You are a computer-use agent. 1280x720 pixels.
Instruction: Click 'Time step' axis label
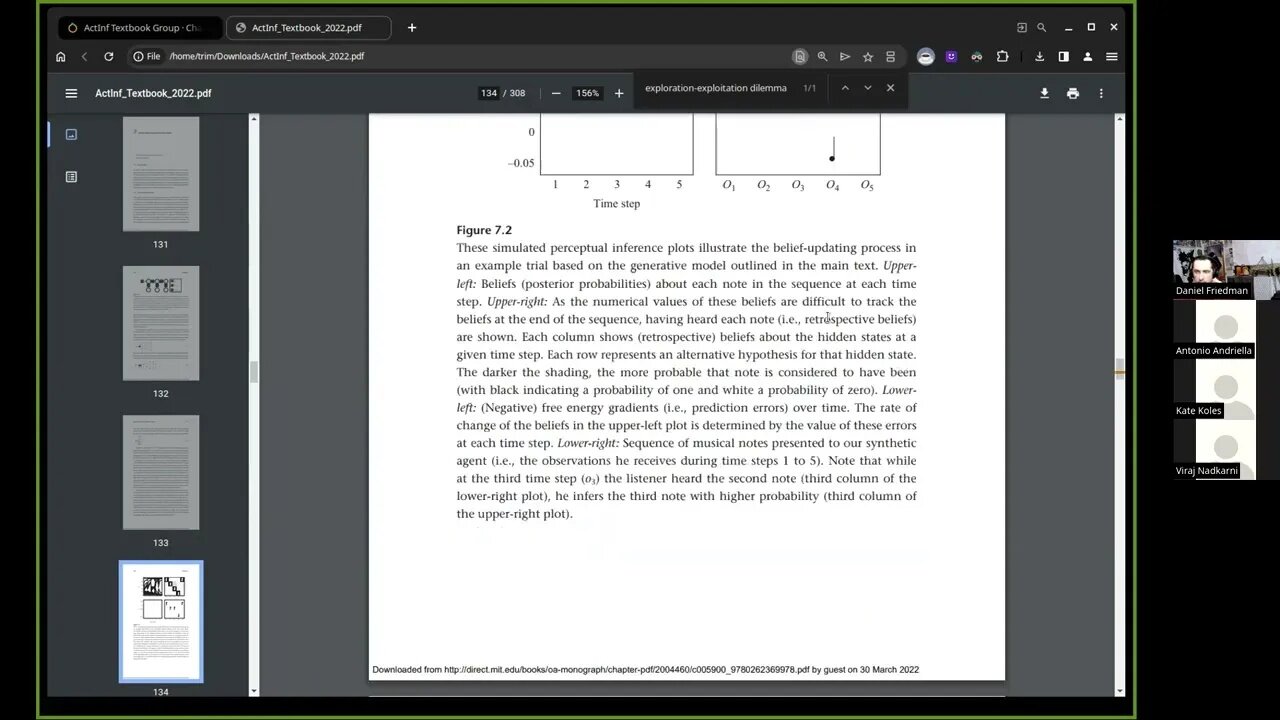pyautogui.click(x=616, y=203)
